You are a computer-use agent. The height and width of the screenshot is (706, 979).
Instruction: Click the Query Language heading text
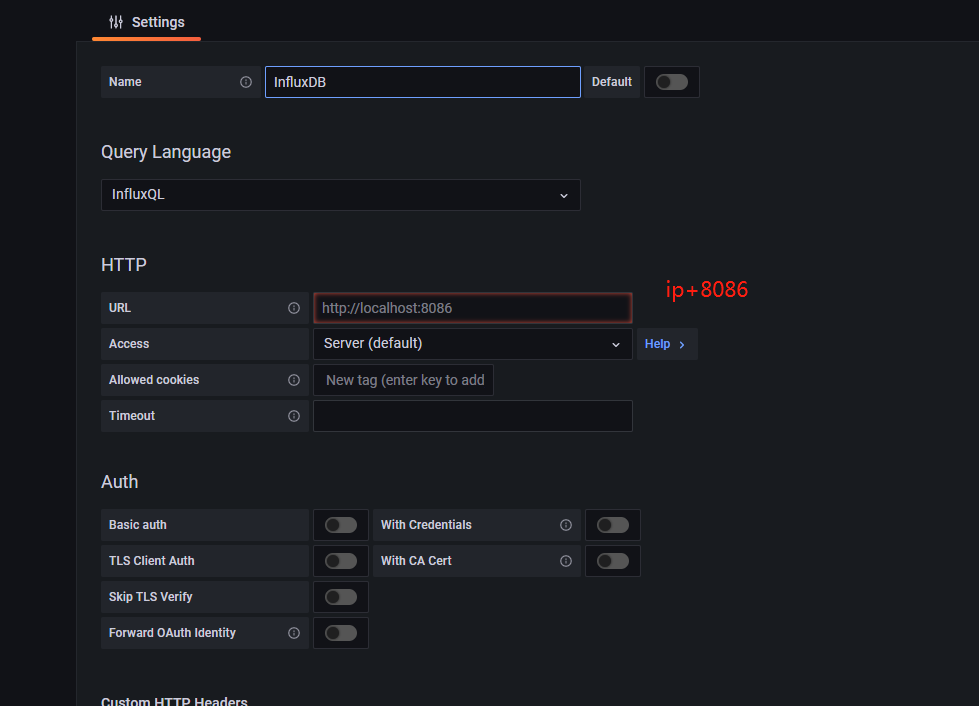pos(166,152)
